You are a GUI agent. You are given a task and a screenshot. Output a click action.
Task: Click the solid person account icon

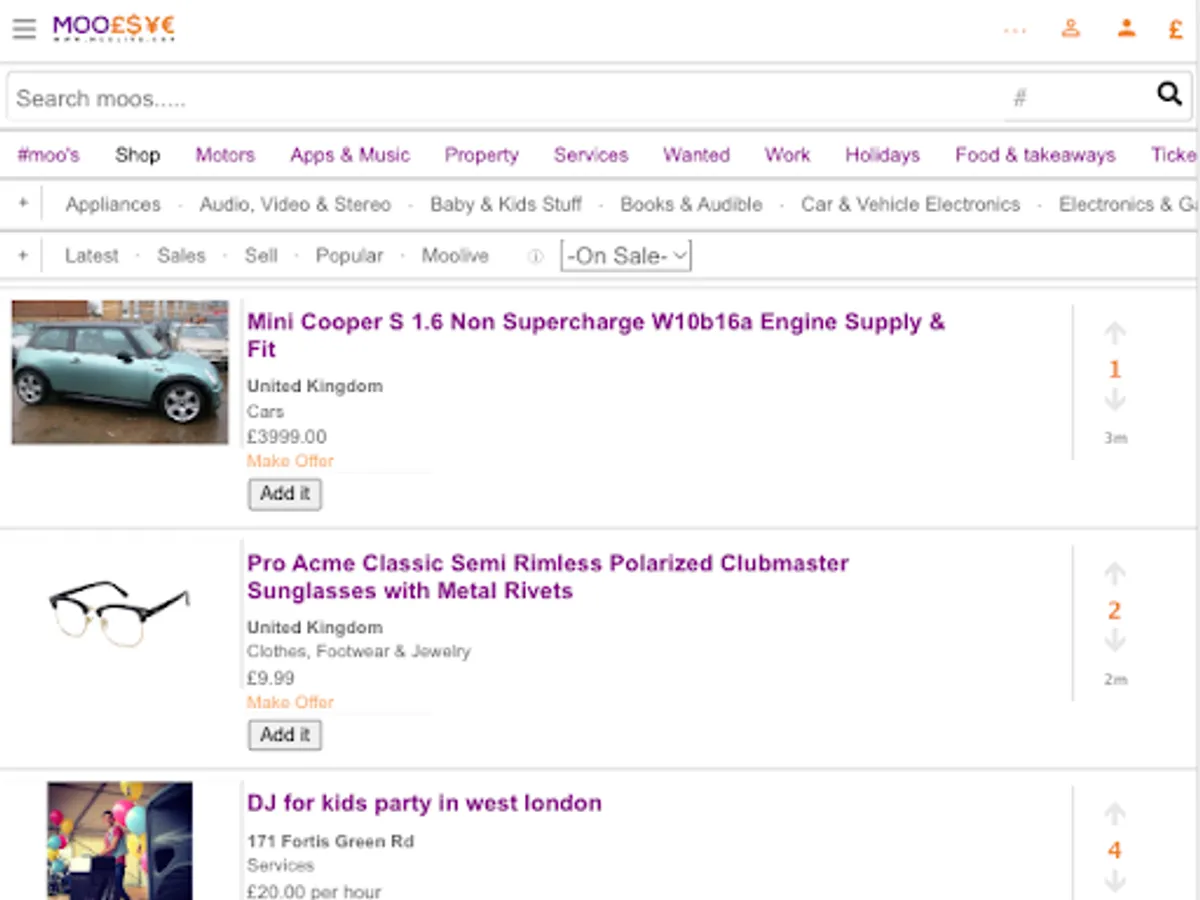click(x=1127, y=28)
